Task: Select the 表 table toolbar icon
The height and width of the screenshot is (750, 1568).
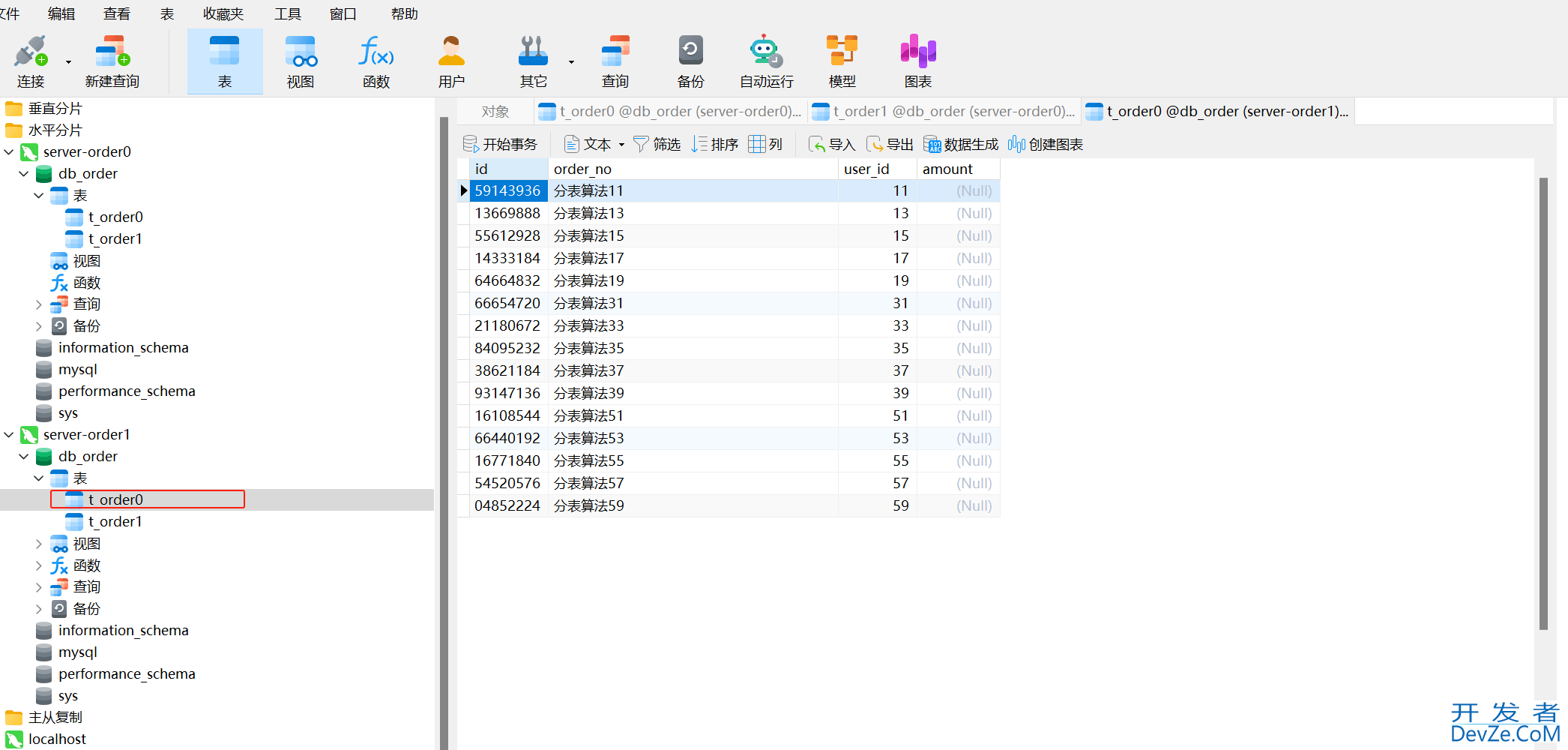Action: [225, 61]
